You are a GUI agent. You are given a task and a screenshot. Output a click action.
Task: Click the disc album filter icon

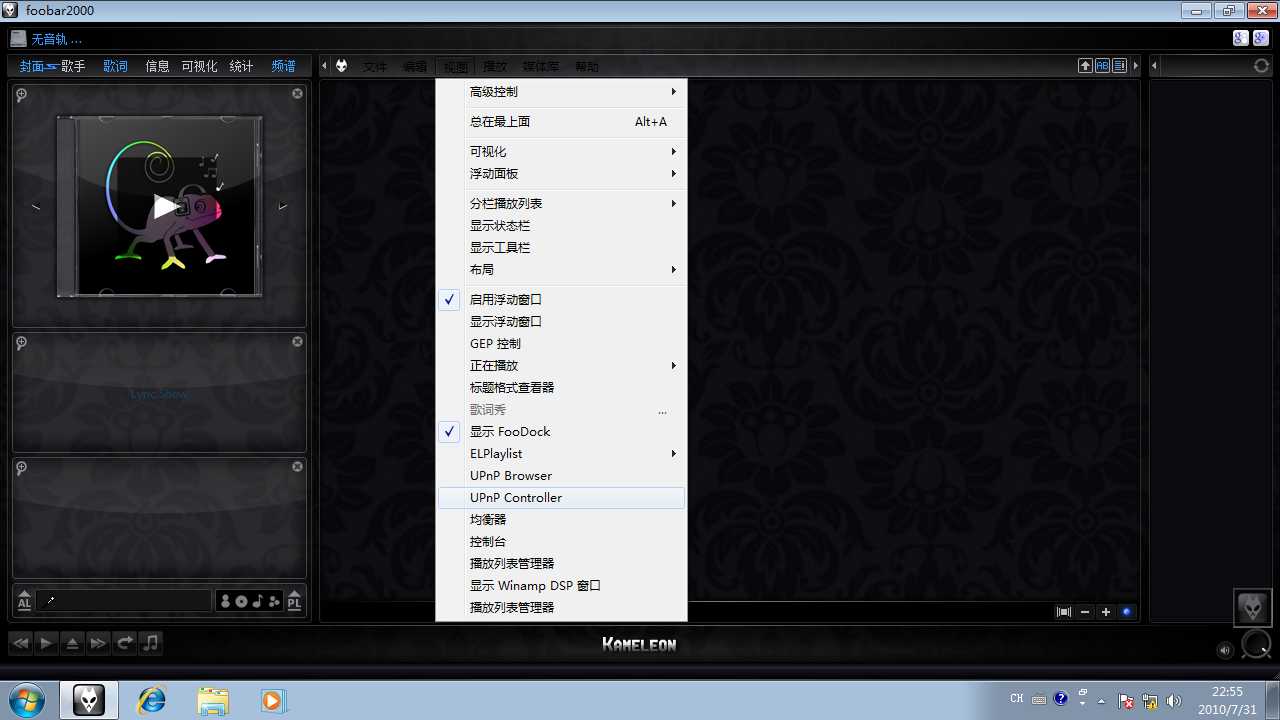241,601
